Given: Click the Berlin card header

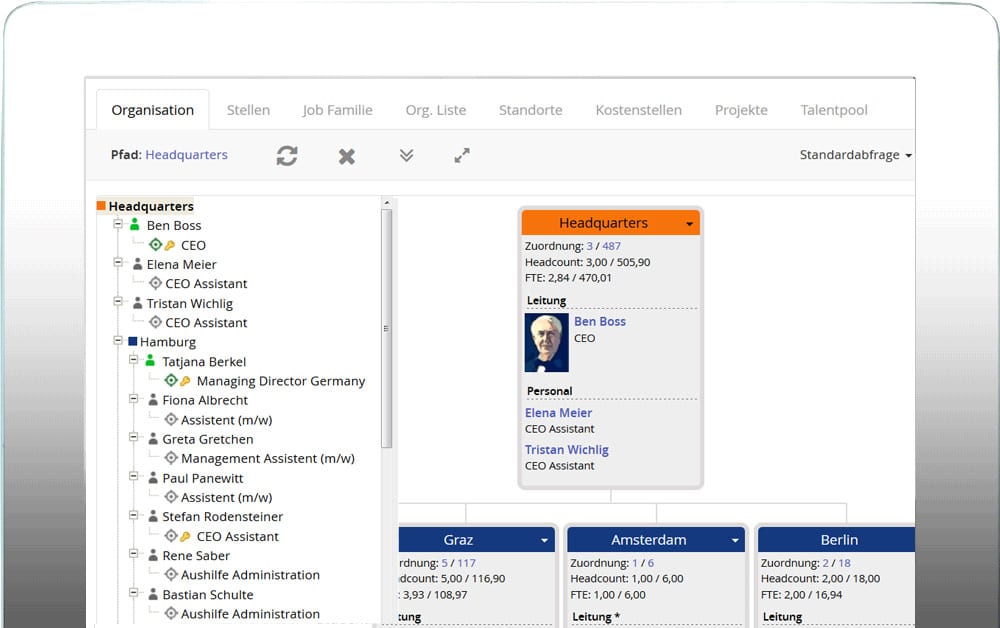Looking at the screenshot, I should [x=836, y=539].
